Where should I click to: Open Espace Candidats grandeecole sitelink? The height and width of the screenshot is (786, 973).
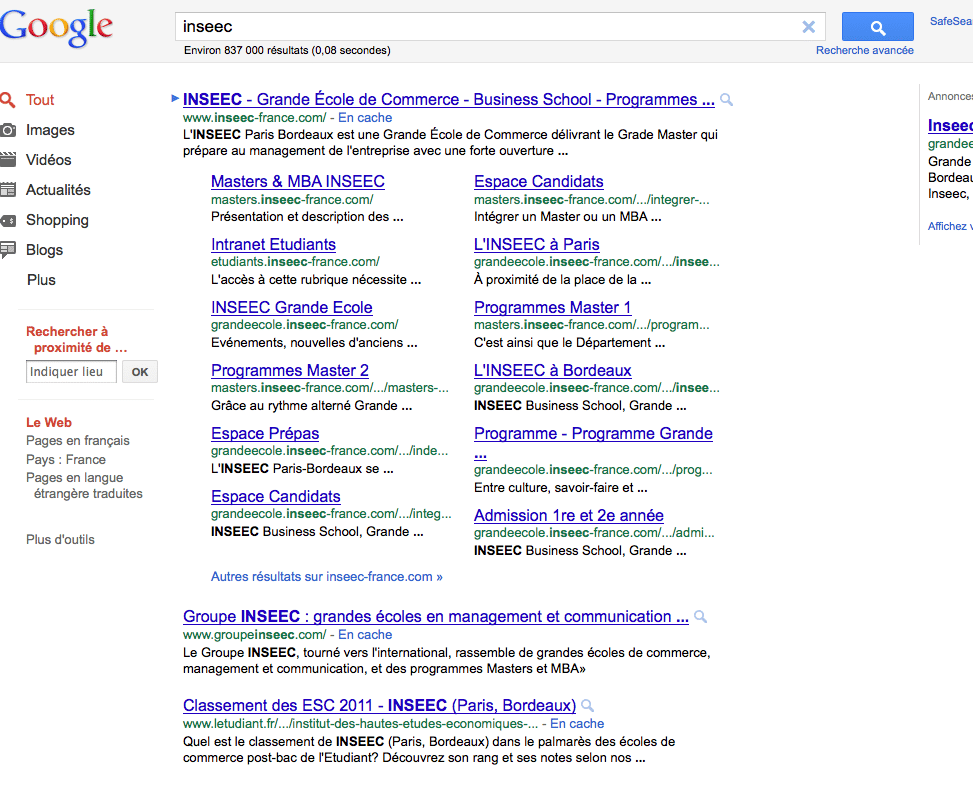pyautogui.click(x=276, y=497)
